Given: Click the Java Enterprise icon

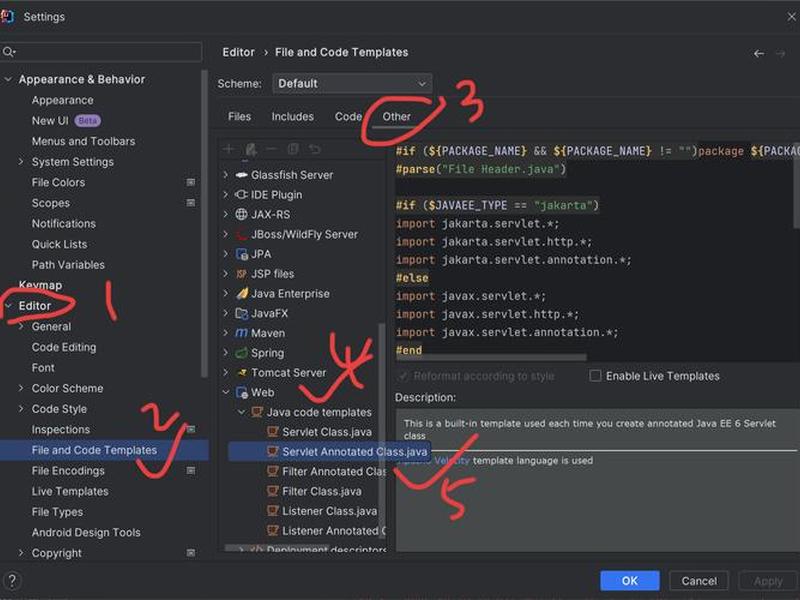Looking at the screenshot, I should point(241,293).
